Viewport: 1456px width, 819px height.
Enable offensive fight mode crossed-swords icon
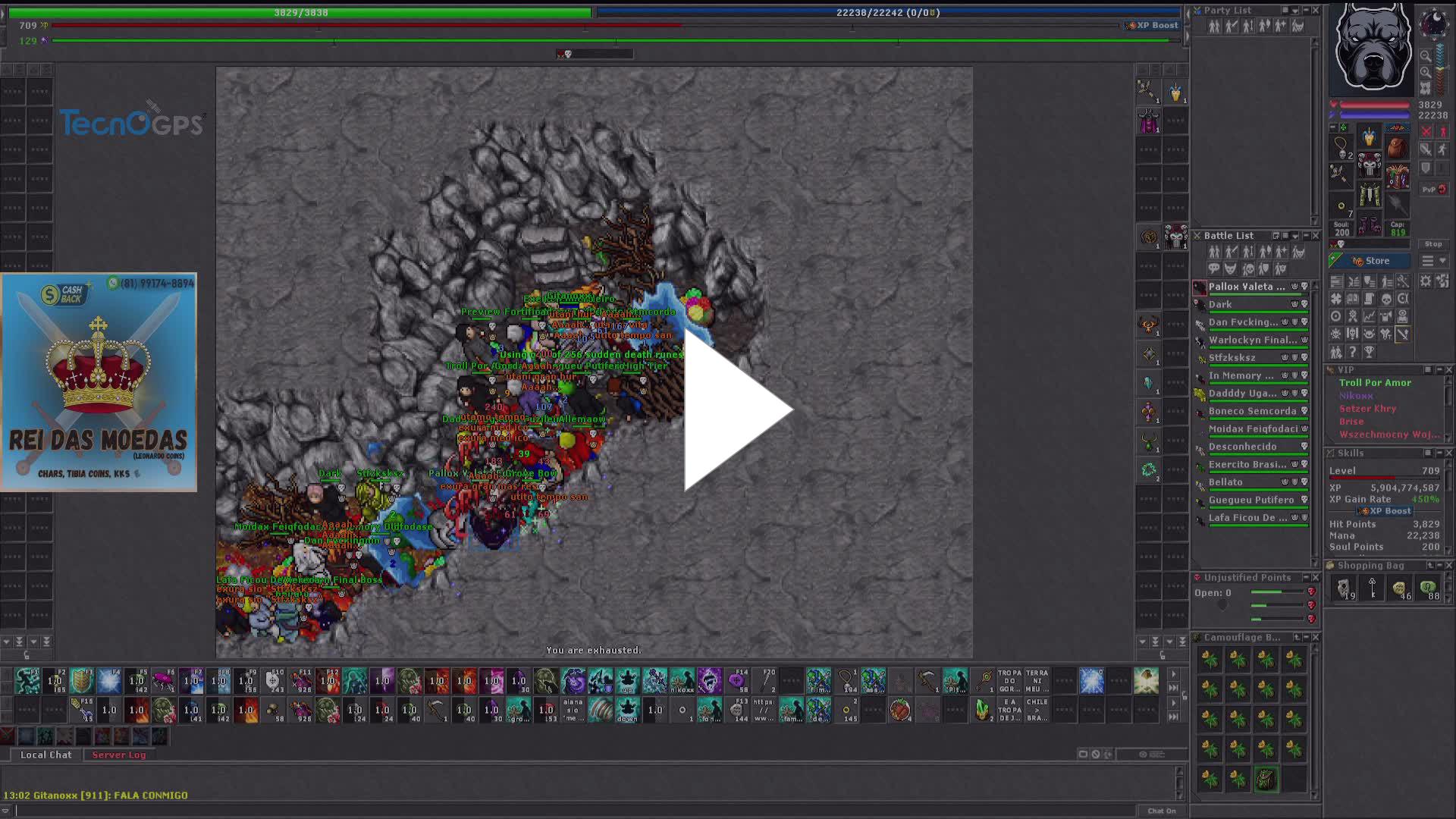click(x=1426, y=131)
